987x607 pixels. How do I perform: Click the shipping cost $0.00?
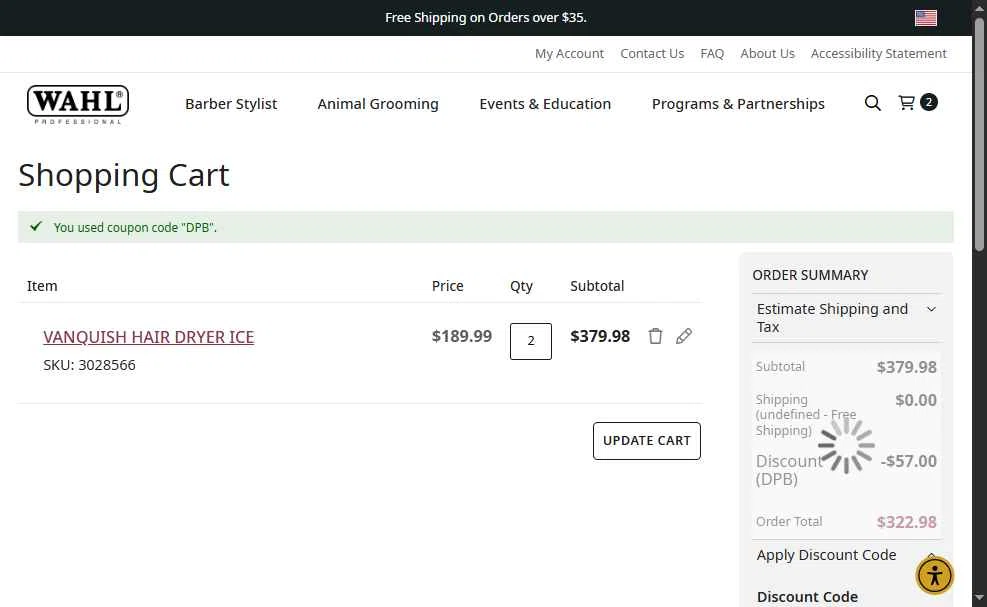[x=916, y=400]
